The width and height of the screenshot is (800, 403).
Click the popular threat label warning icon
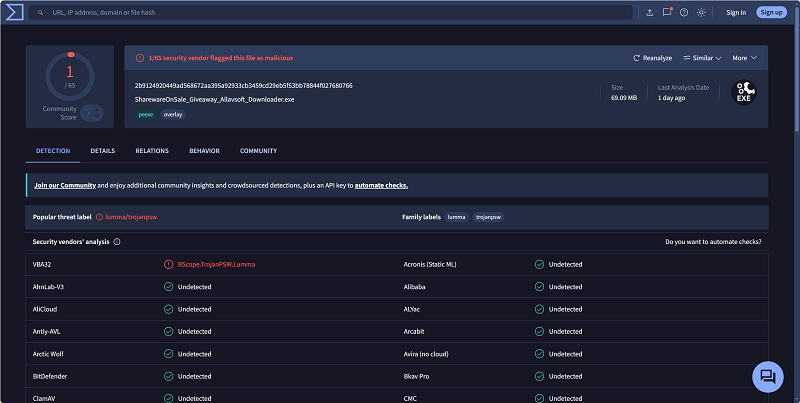[99, 217]
